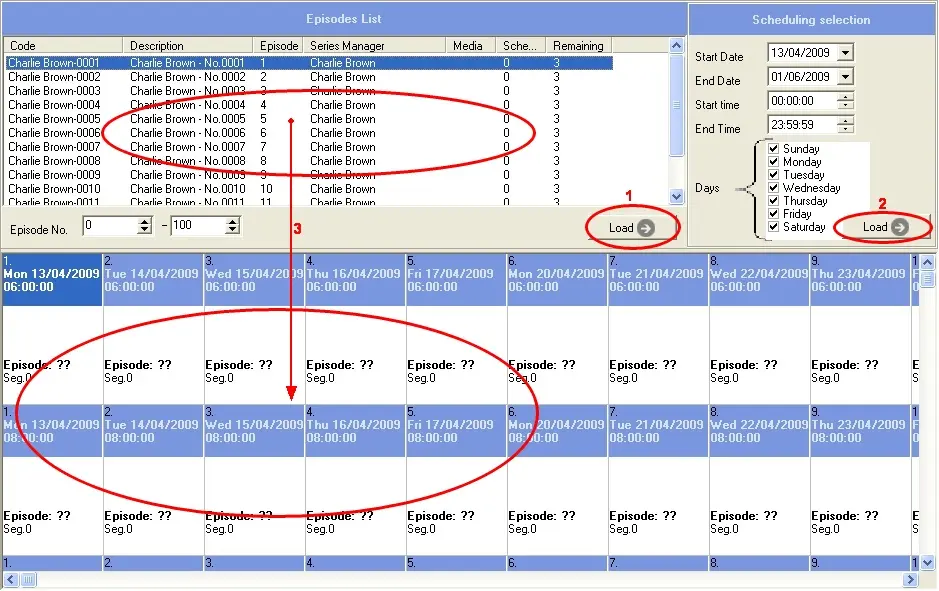Select the Charlie Brown-0004 episode row
The width and height of the screenshot is (939, 591).
[x=55, y=105]
